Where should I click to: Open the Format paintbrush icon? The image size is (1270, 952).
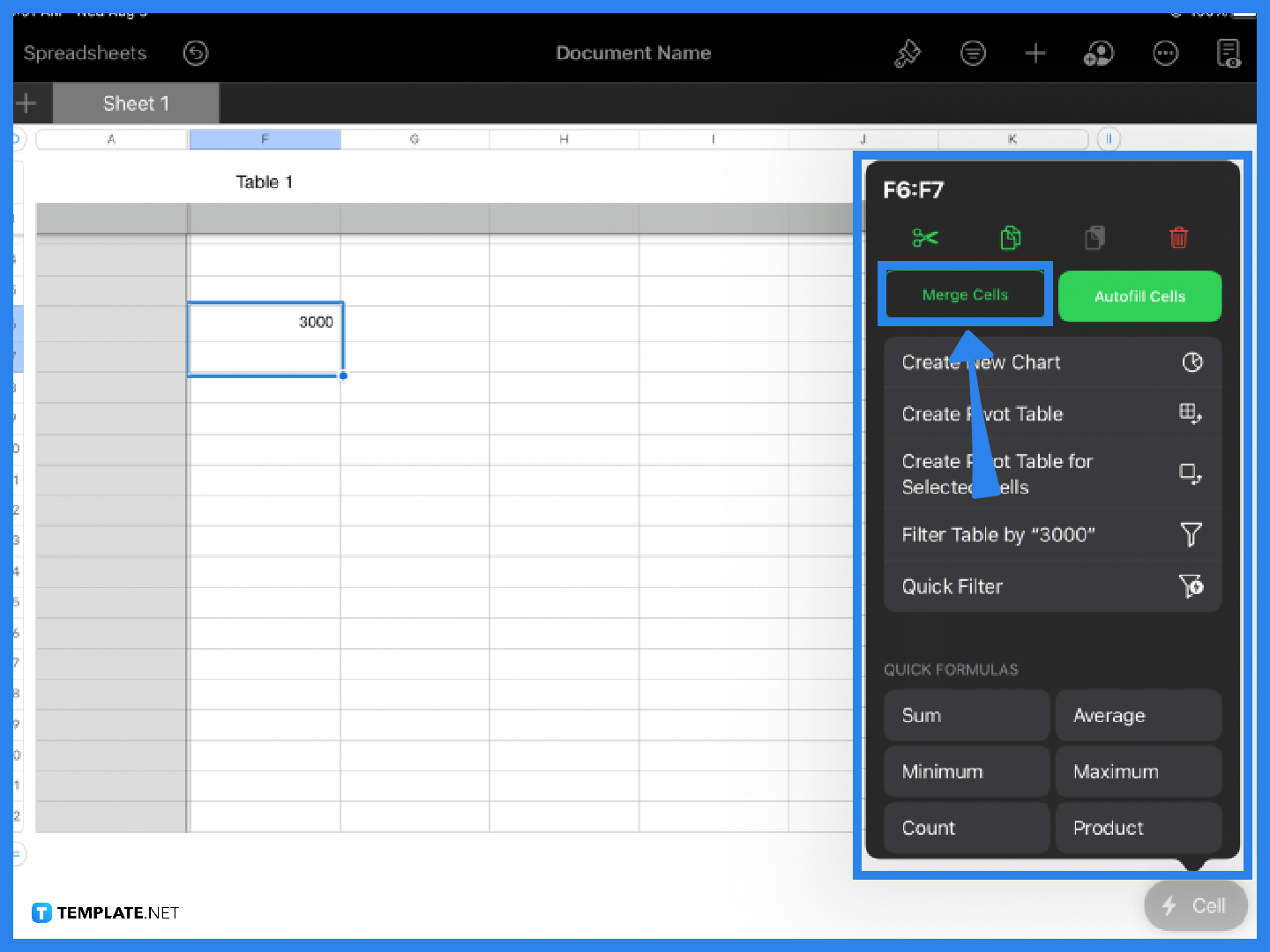[908, 54]
